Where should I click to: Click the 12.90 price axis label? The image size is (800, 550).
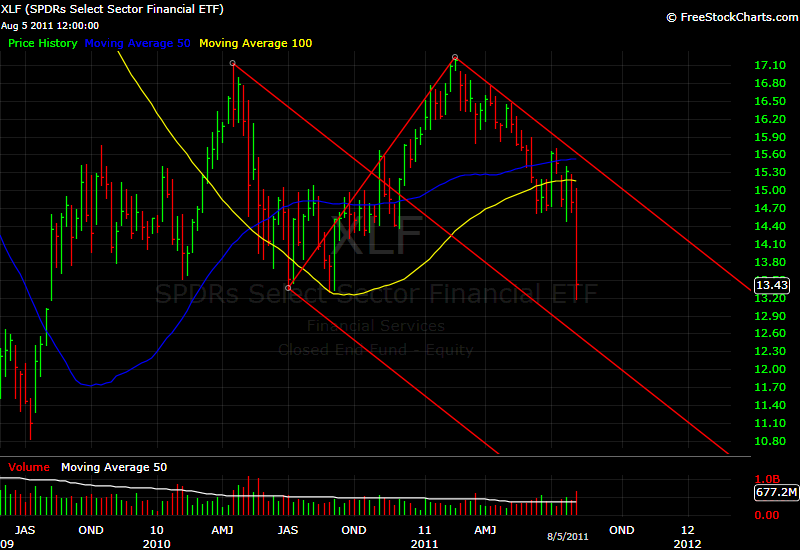770,316
